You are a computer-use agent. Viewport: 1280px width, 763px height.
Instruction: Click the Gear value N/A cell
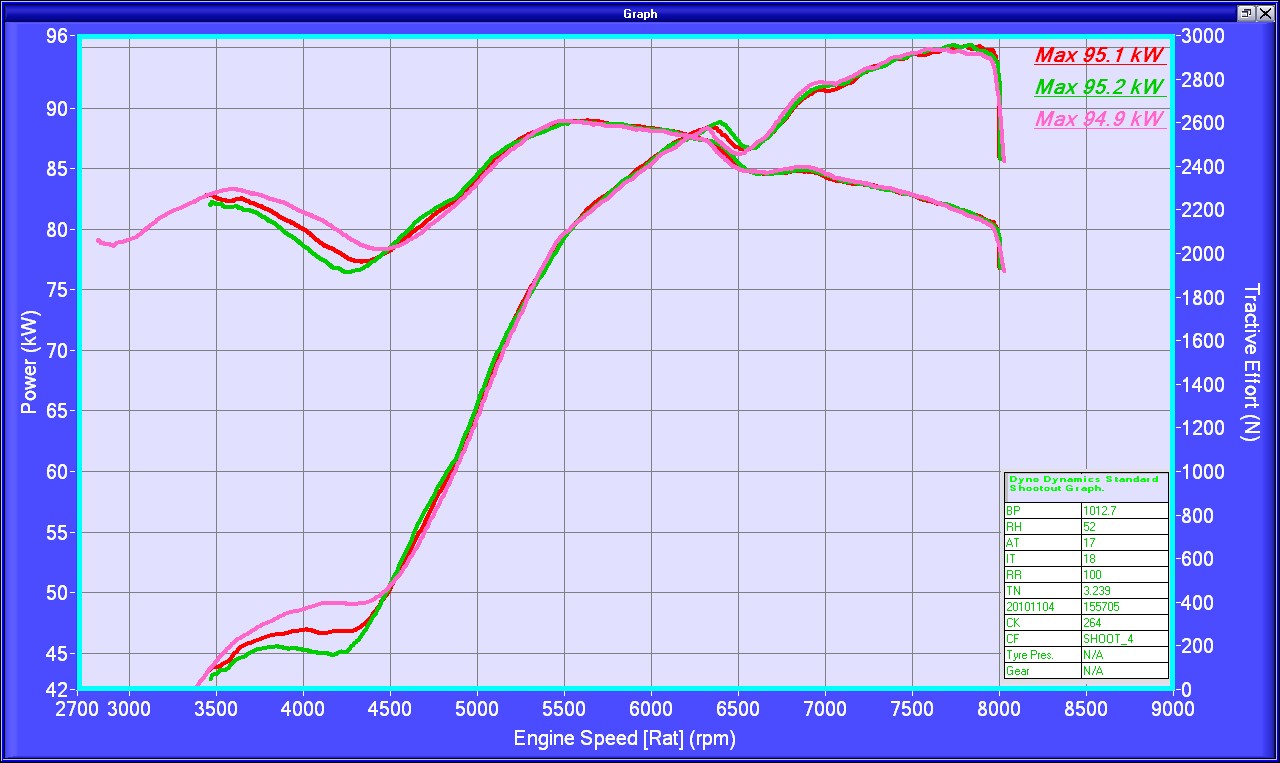tap(1124, 670)
